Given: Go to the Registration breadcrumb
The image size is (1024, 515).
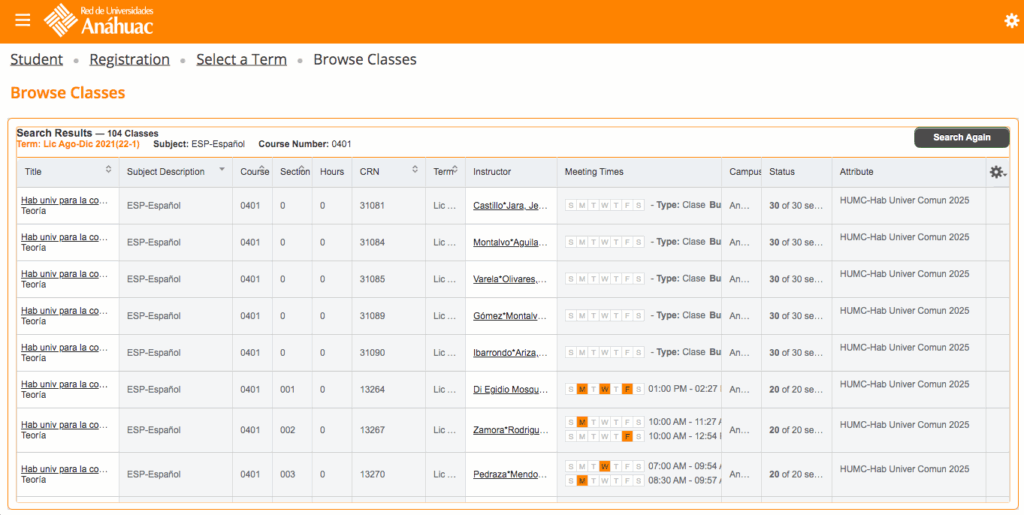Looking at the screenshot, I should pos(129,59).
